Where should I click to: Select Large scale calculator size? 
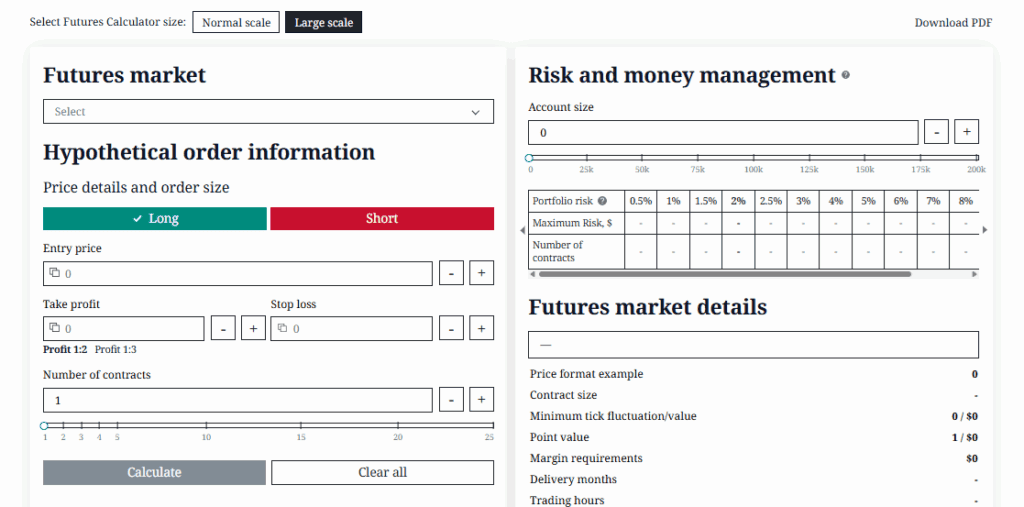[x=323, y=22]
